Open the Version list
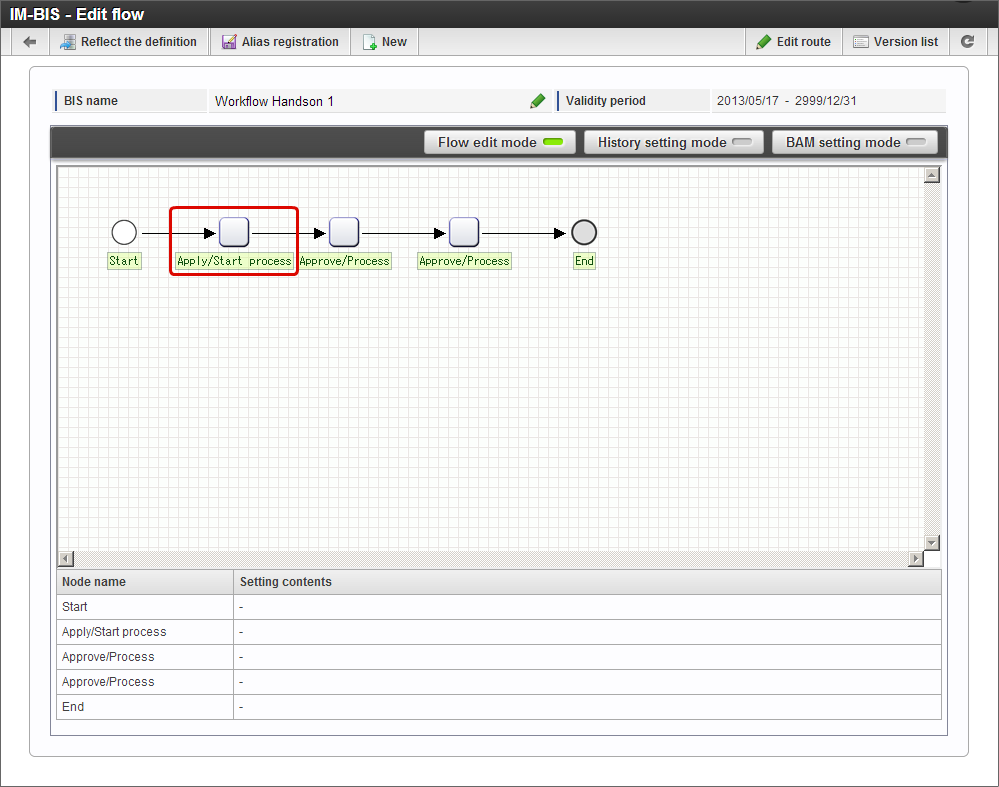 click(896, 42)
